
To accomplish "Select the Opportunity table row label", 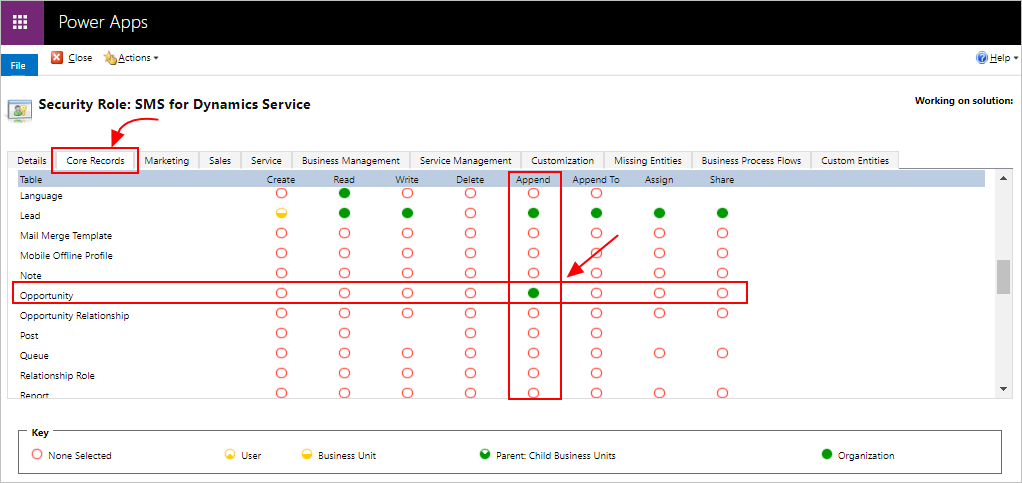I will coord(46,296).
